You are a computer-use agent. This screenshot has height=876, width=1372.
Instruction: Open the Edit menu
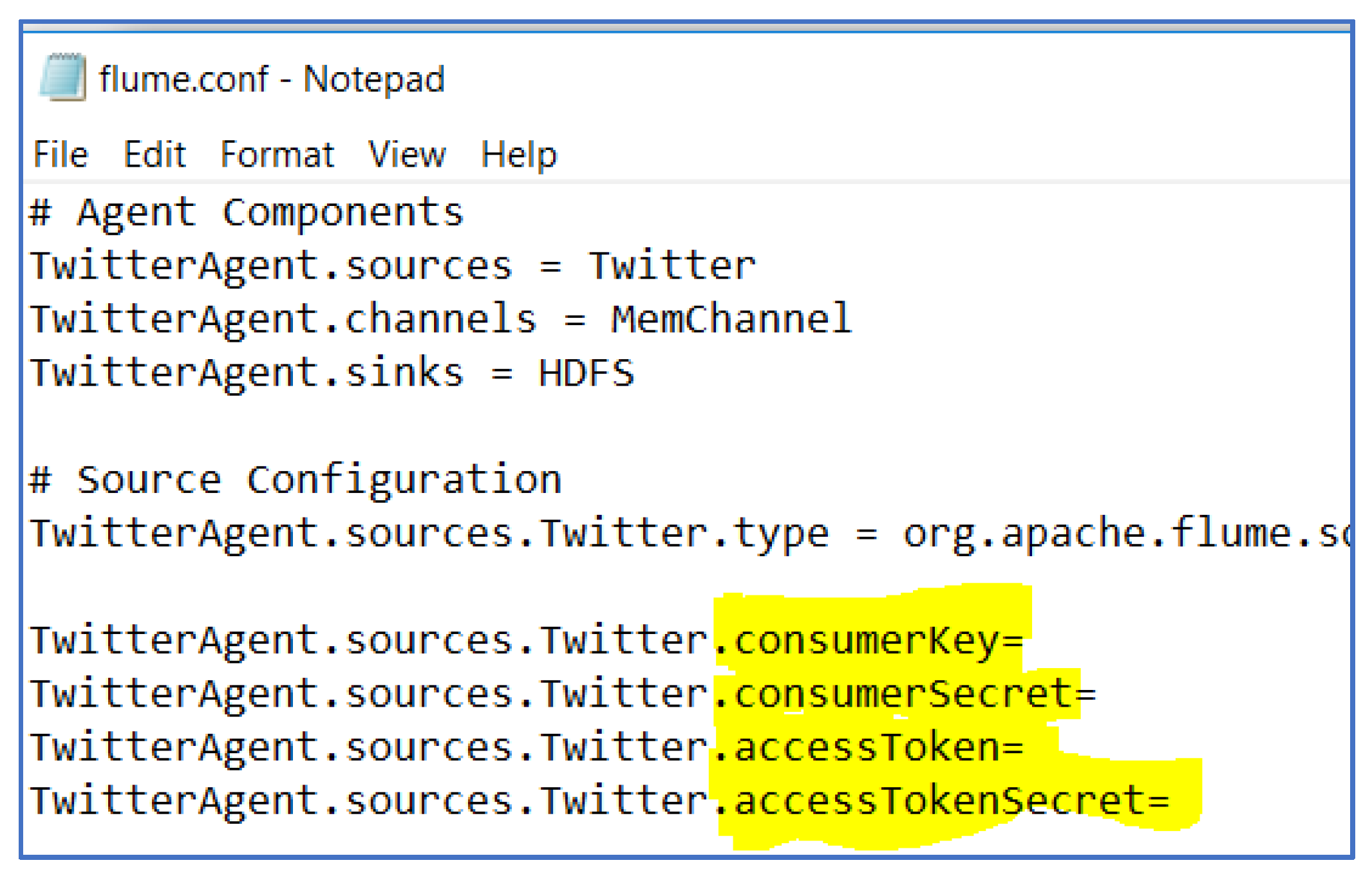pos(155,154)
